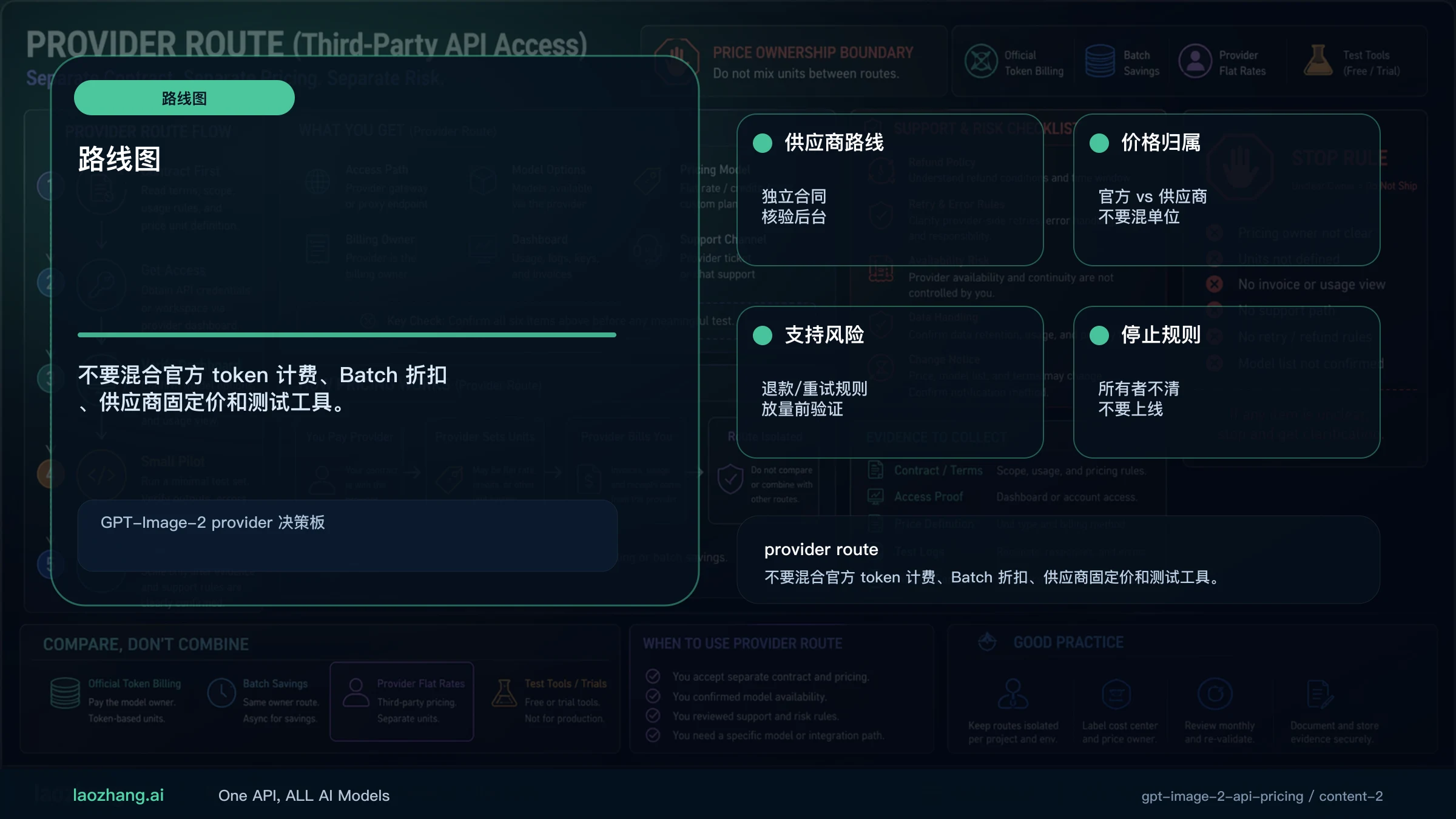Toggle the check for You reviewed support and risk rules
This screenshot has width=1456, height=819.
point(653,715)
